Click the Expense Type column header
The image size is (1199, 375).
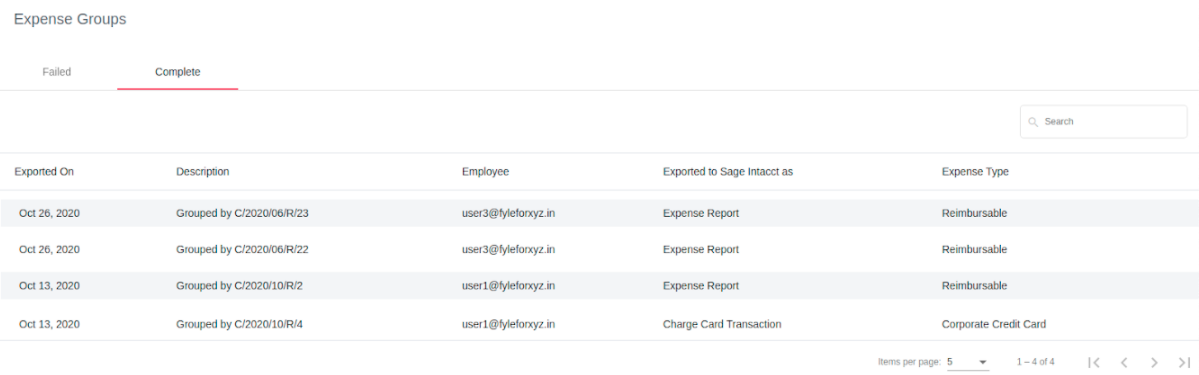pyautogui.click(x=975, y=171)
